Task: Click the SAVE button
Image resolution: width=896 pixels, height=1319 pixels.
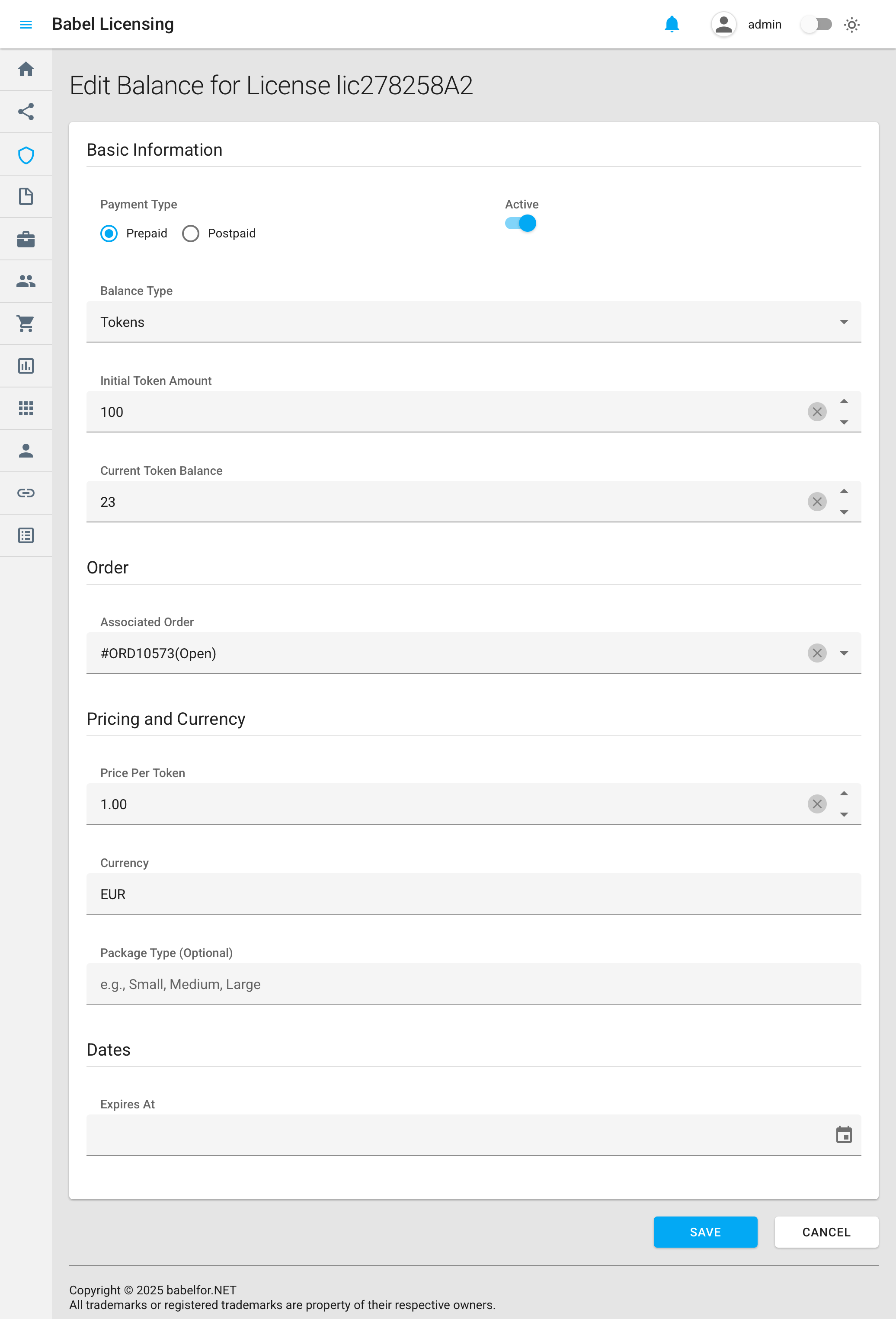Action: (705, 1232)
